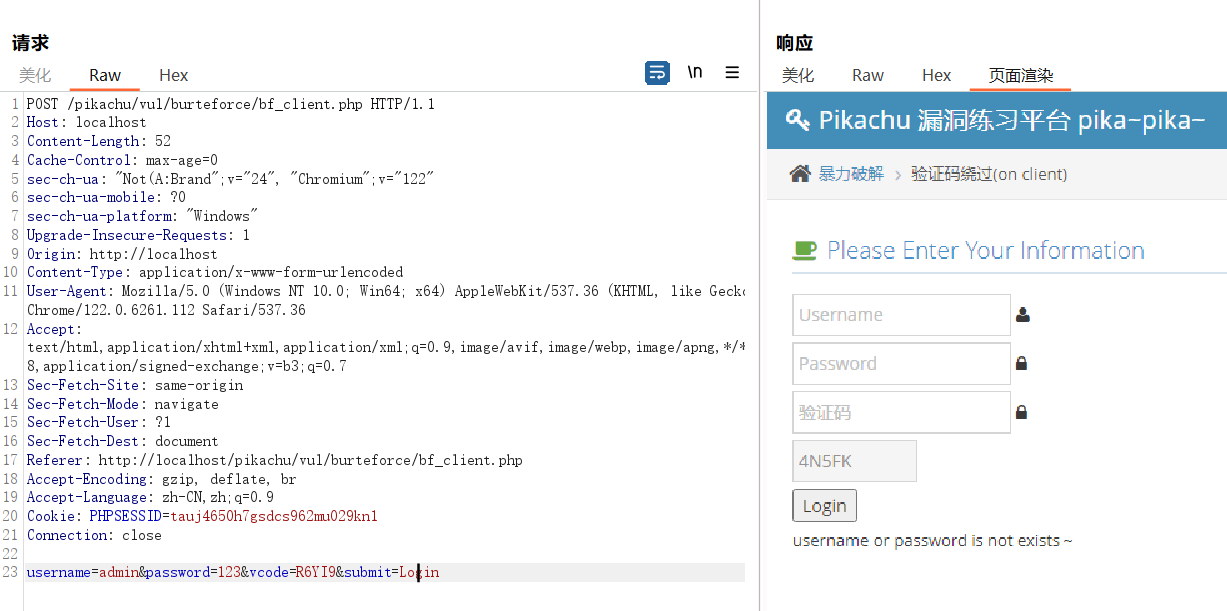Screen dimensions: 1227x611
Task: Click the Origin: http://localhost line
Action: (x=123, y=254)
